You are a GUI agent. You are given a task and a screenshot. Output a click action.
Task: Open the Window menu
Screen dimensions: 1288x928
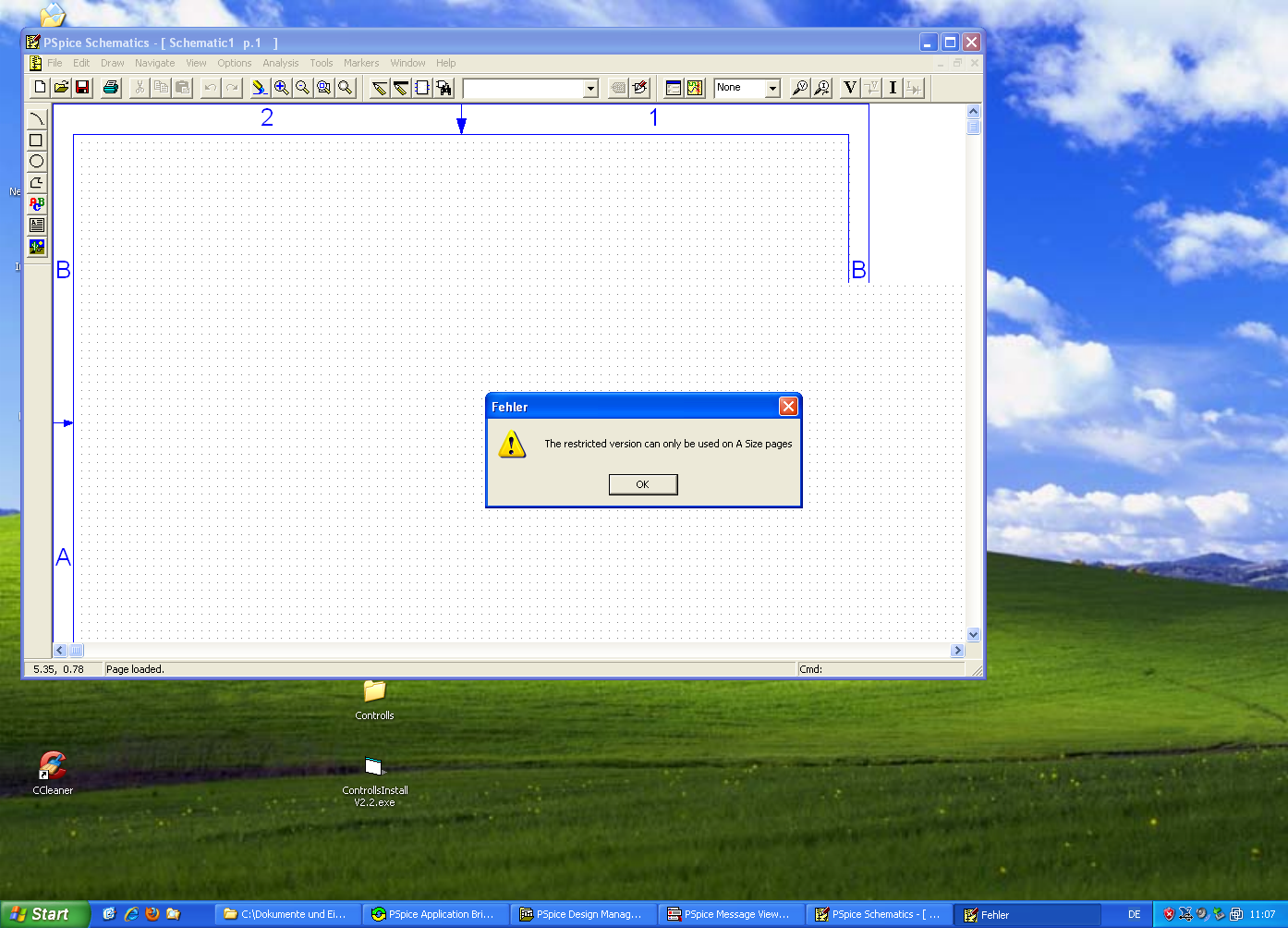(x=407, y=63)
